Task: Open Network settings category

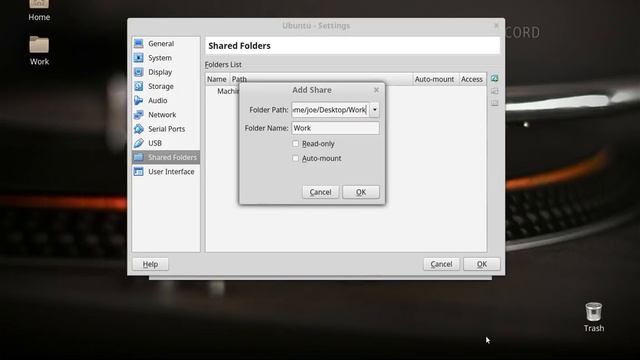Action: [166, 115]
